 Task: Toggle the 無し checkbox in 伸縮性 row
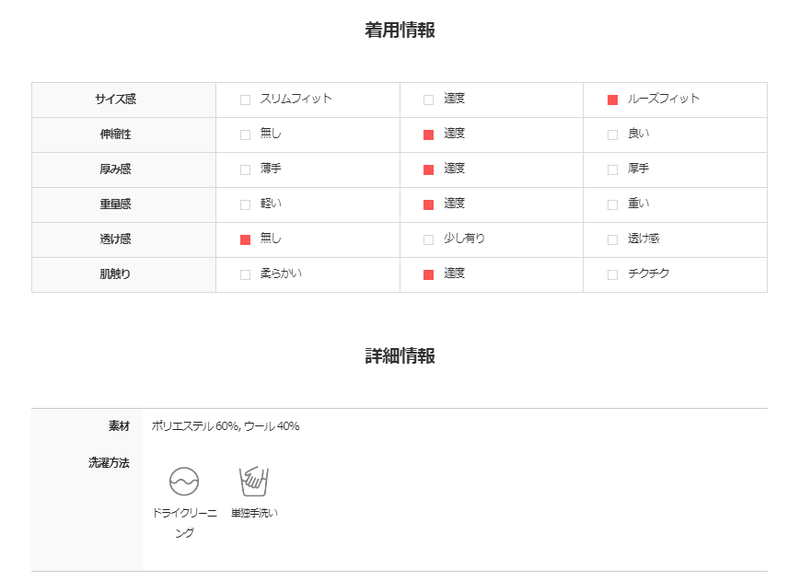pyautogui.click(x=245, y=135)
